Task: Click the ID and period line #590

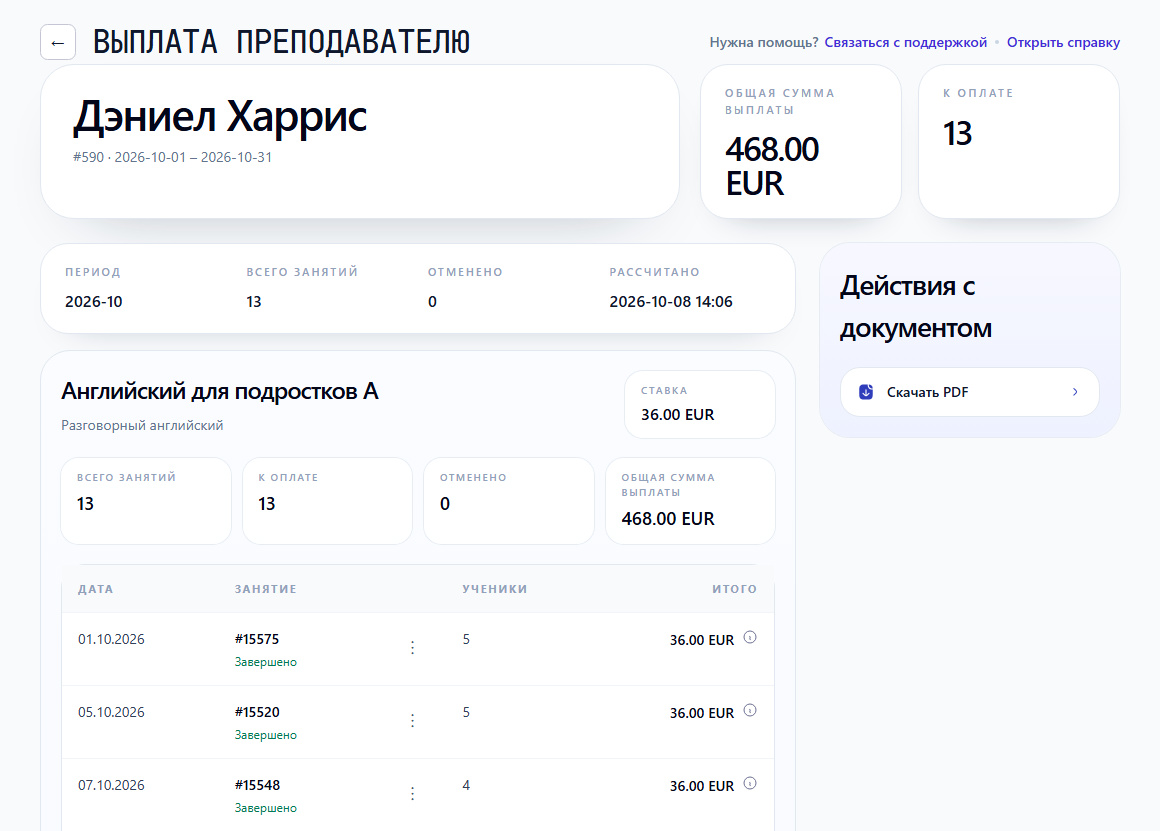Action: click(x=172, y=157)
